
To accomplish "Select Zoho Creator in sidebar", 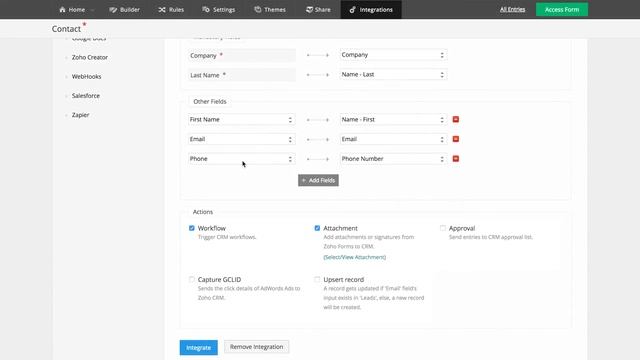I will (90, 57).
